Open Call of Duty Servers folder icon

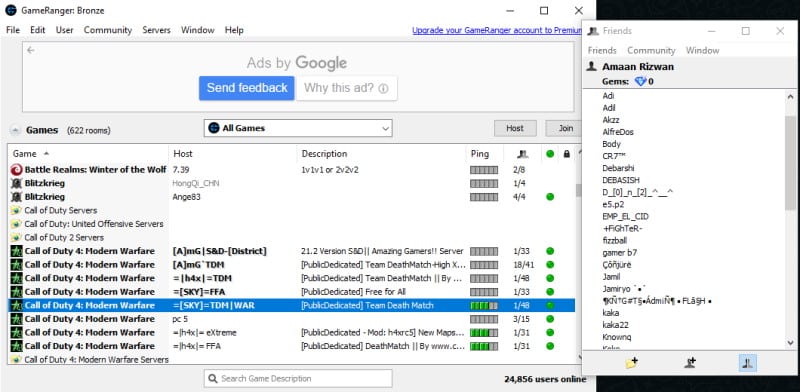click(16, 210)
